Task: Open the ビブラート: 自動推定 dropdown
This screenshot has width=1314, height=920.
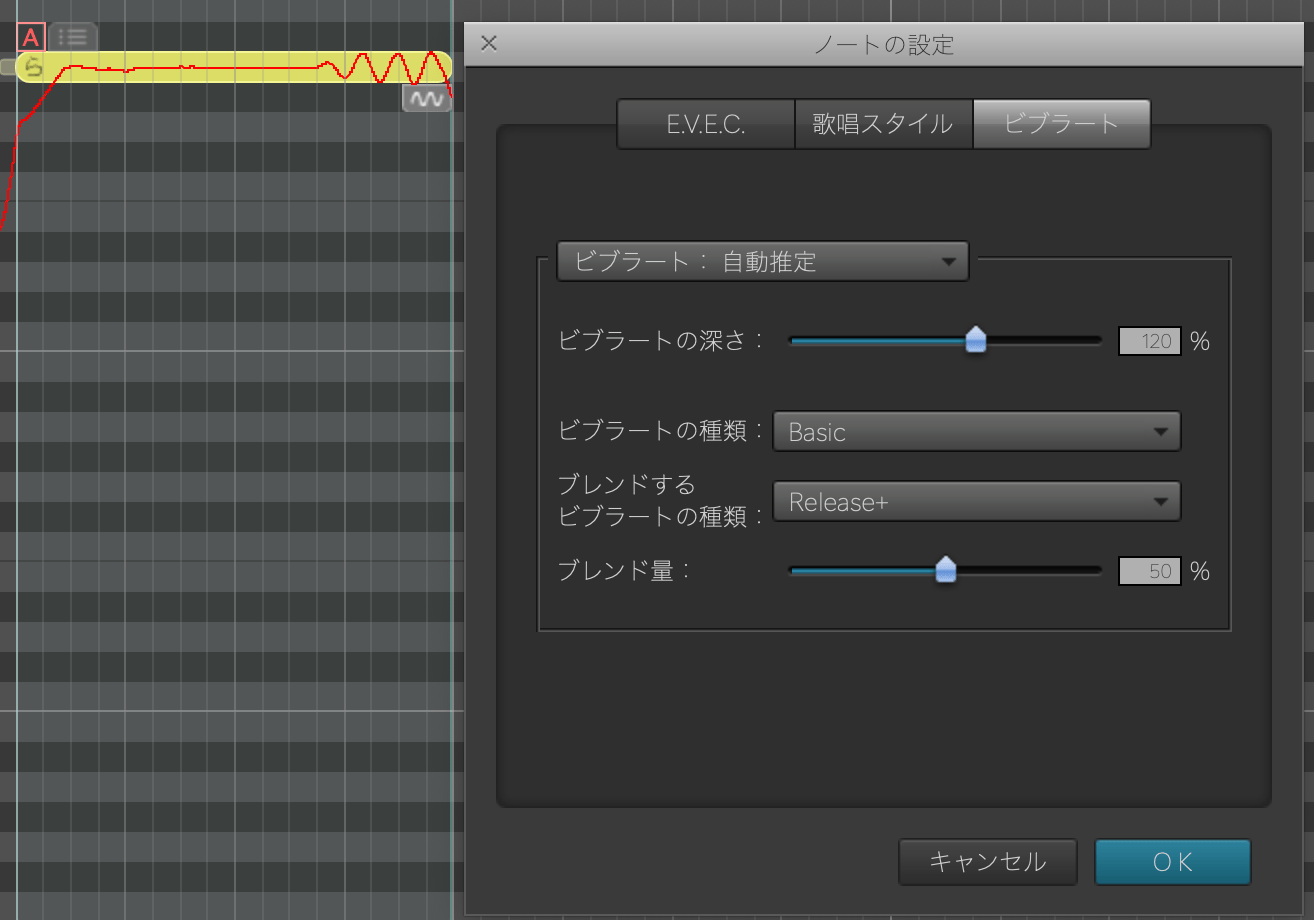Action: [x=762, y=262]
